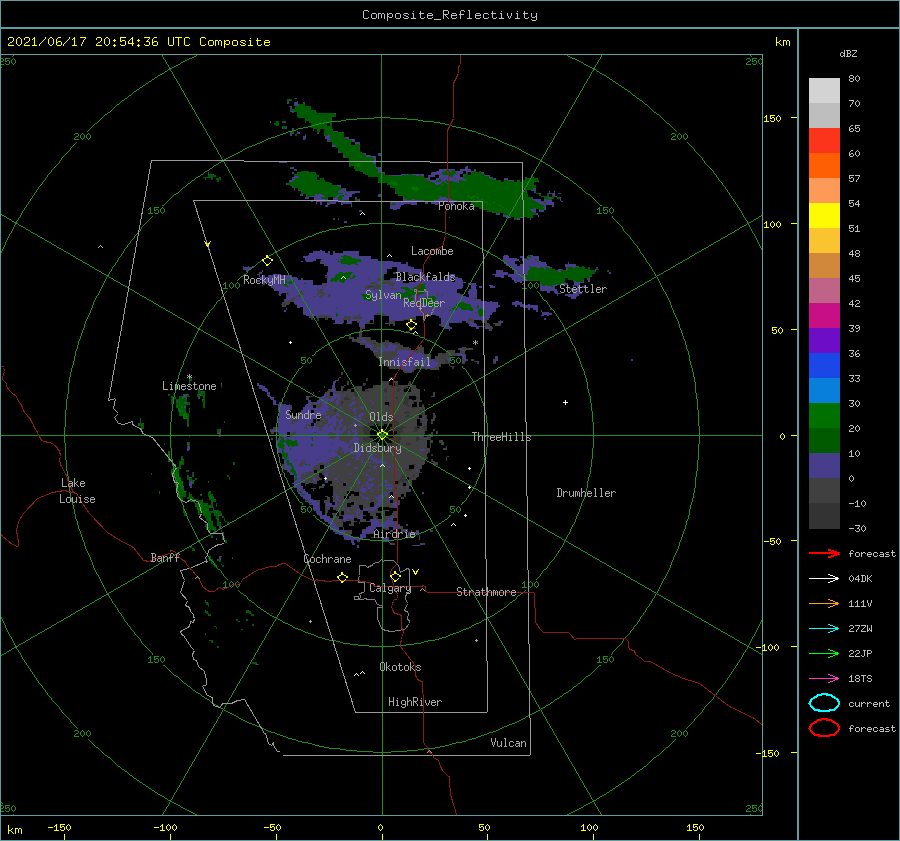The image size is (900, 841).
Task: Click the cyan 27ZW arrow icon
Action: (824, 629)
